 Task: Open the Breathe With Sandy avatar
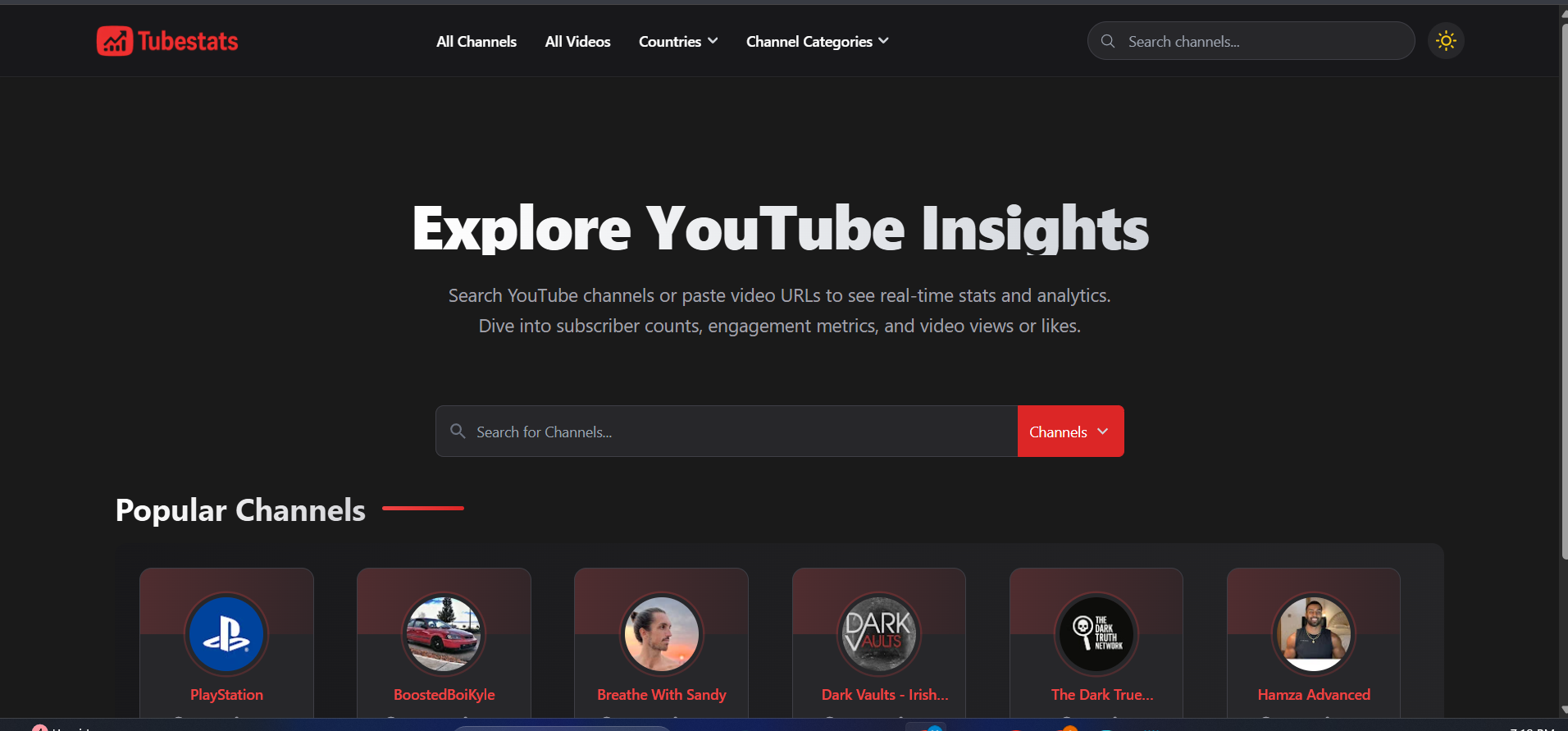[x=661, y=634]
